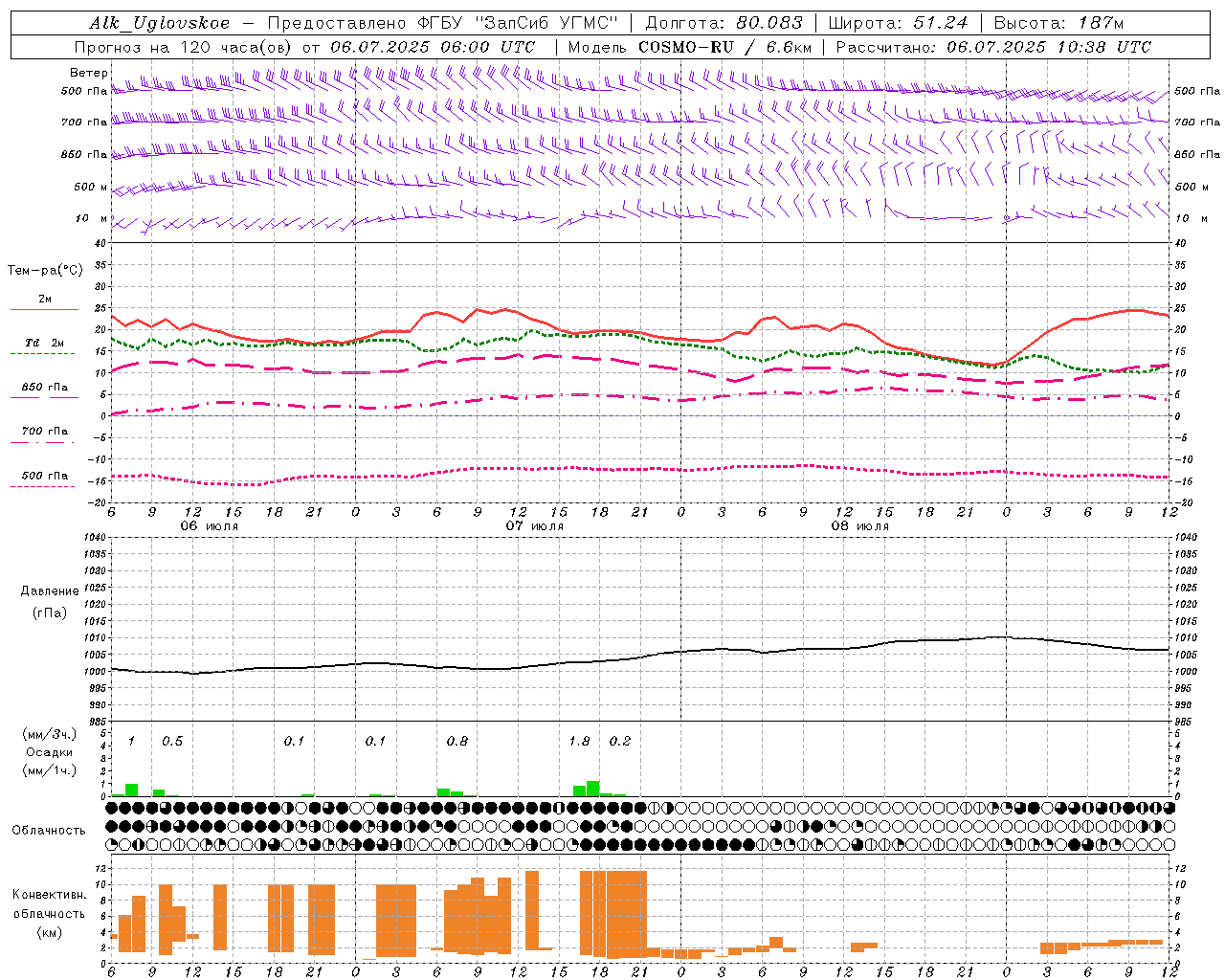This screenshot has width=1225, height=980.
Task: Click the station name Alk_Uglovskoe in header
Action: pos(160,23)
